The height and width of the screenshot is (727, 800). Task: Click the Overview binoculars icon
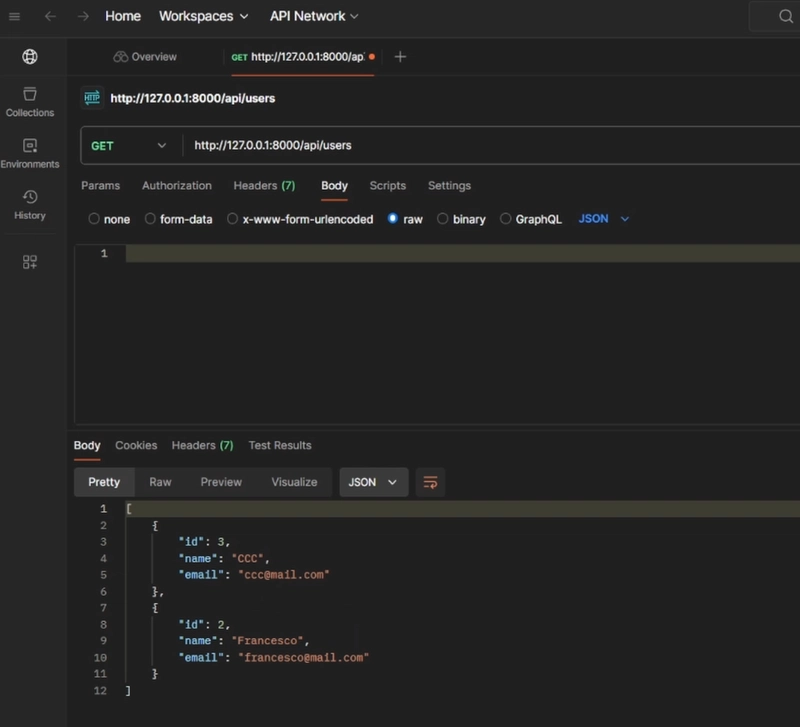click(120, 57)
